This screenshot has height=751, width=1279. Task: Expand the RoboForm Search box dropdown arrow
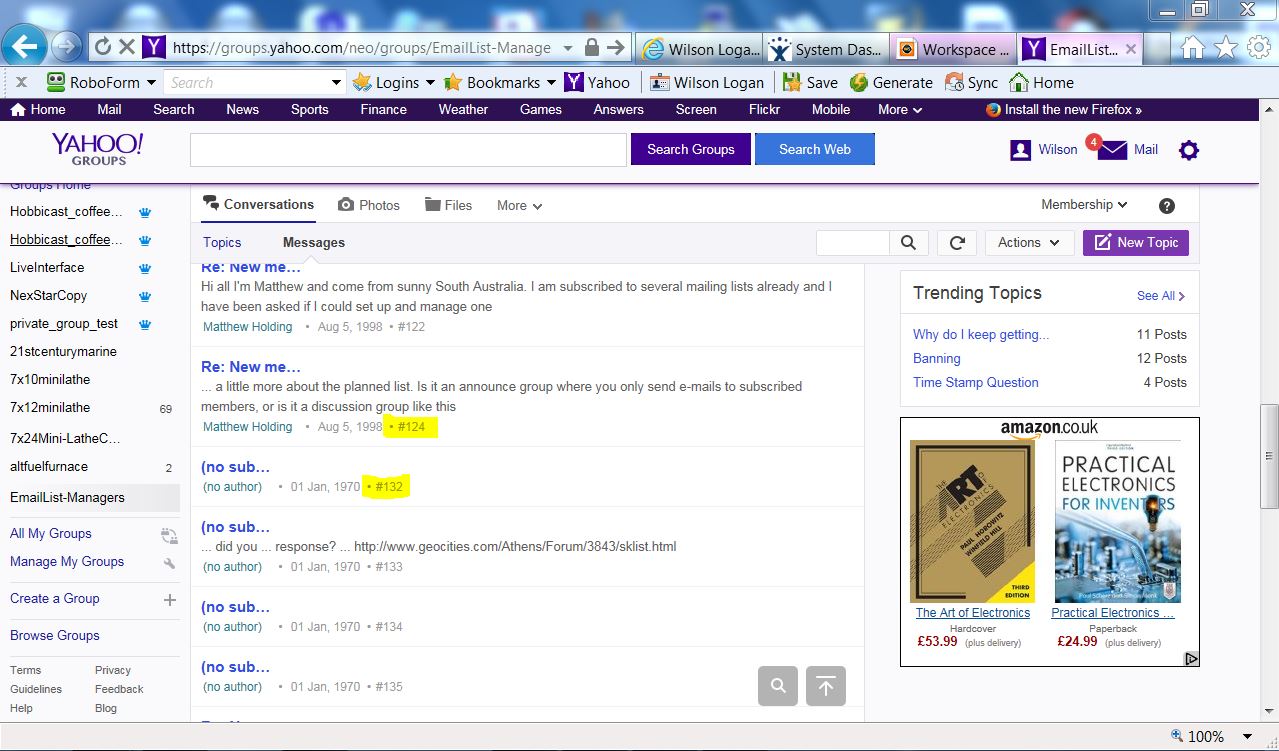pyautogui.click(x=337, y=83)
